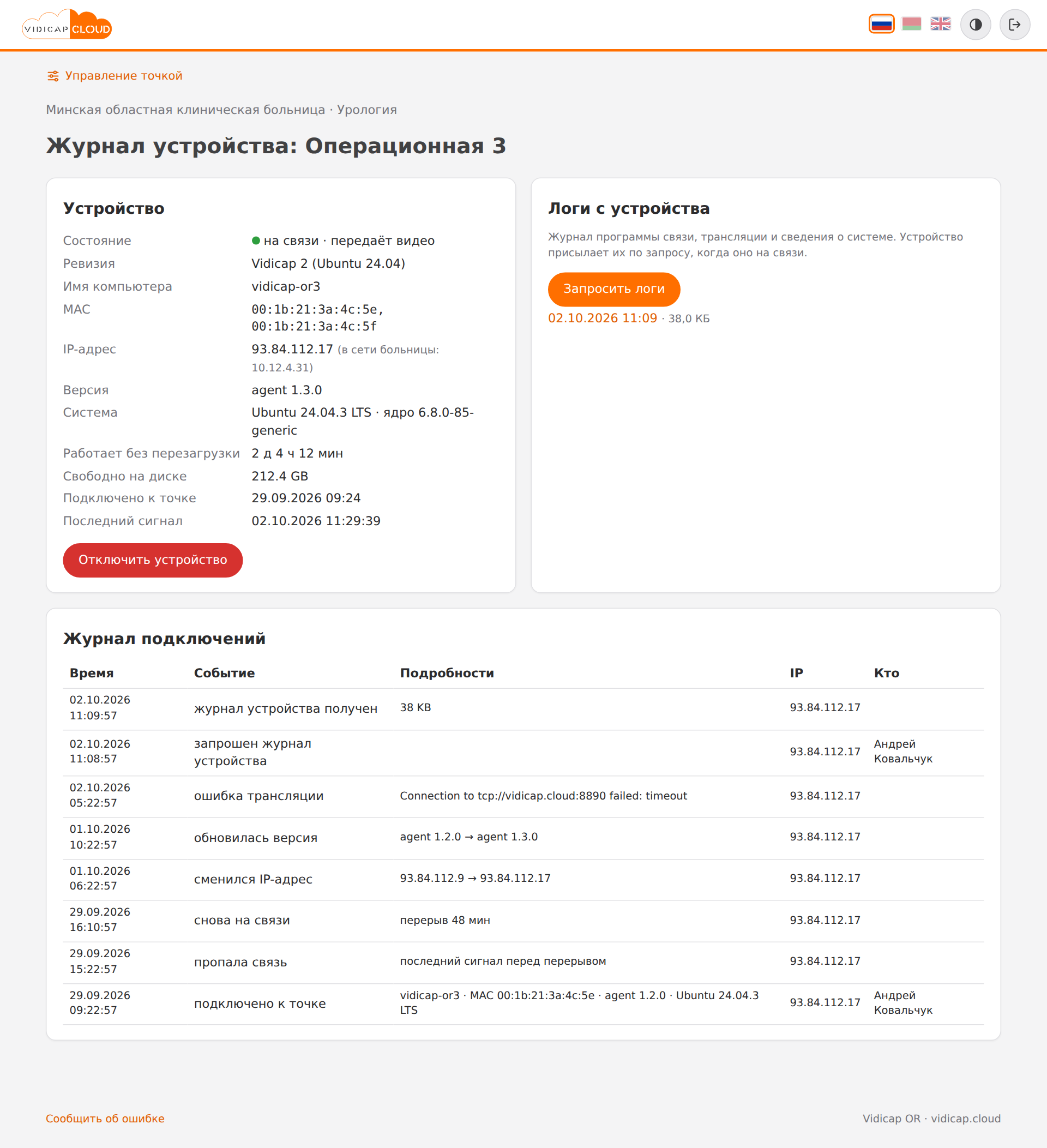The image size is (1047, 1148).
Task: Click the ошибка трансляции event row
Action: tap(523, 796)
